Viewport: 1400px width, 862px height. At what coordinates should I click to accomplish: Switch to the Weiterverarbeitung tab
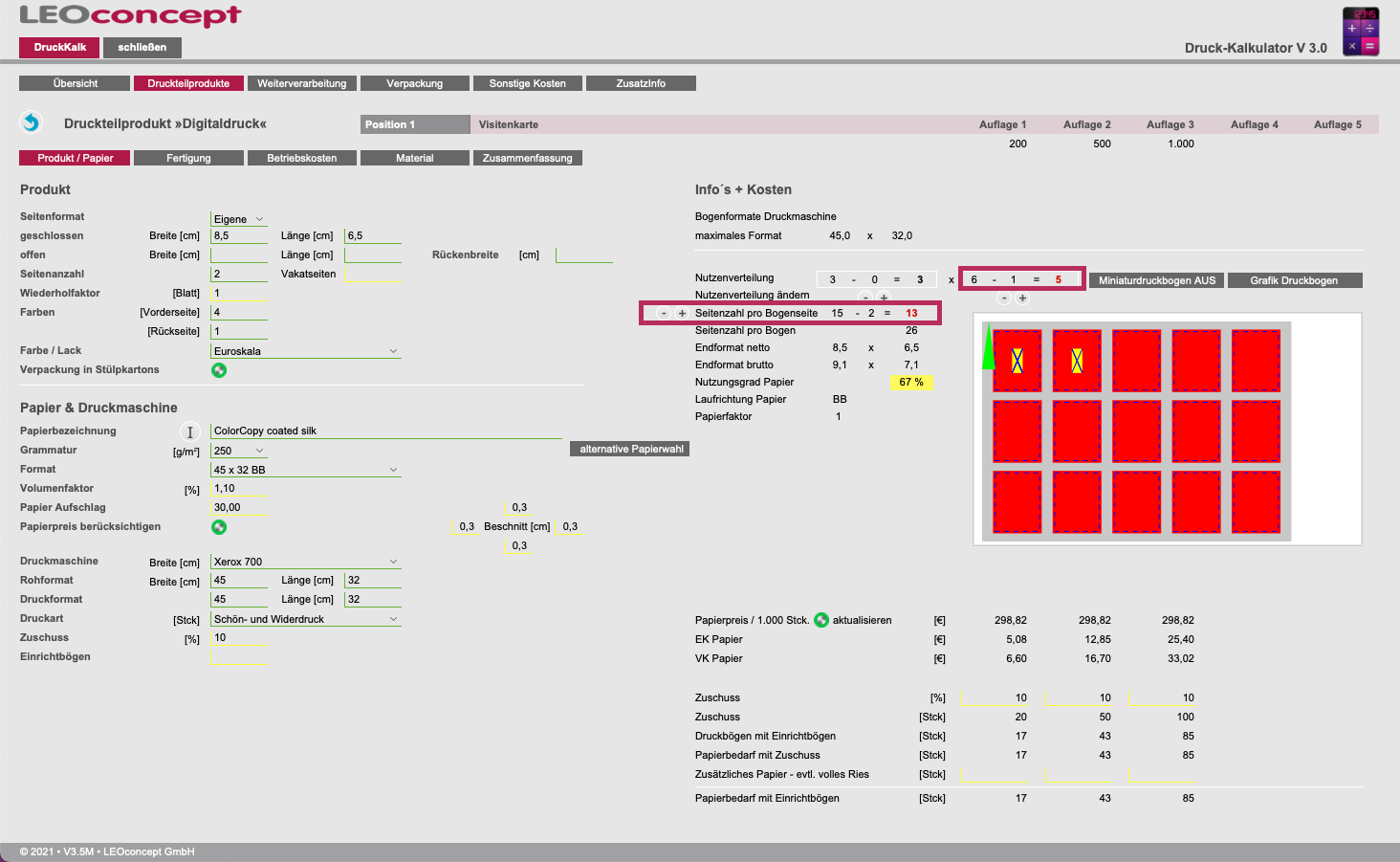302,83
